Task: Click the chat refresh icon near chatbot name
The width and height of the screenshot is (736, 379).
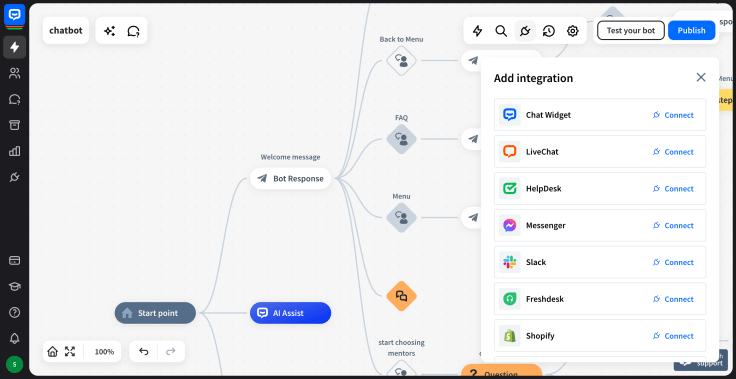Action: (x=133, y=31)
